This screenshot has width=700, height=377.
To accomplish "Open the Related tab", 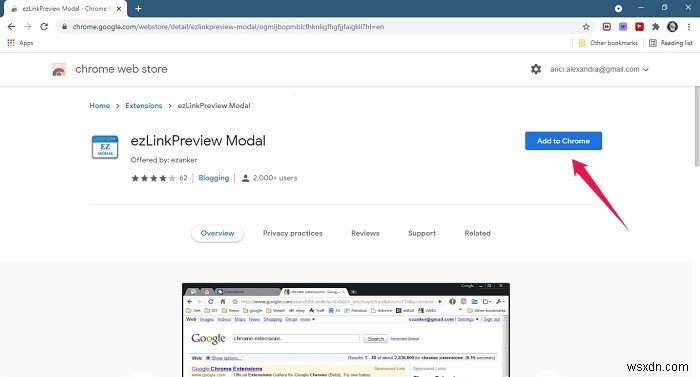I will 477,233.
